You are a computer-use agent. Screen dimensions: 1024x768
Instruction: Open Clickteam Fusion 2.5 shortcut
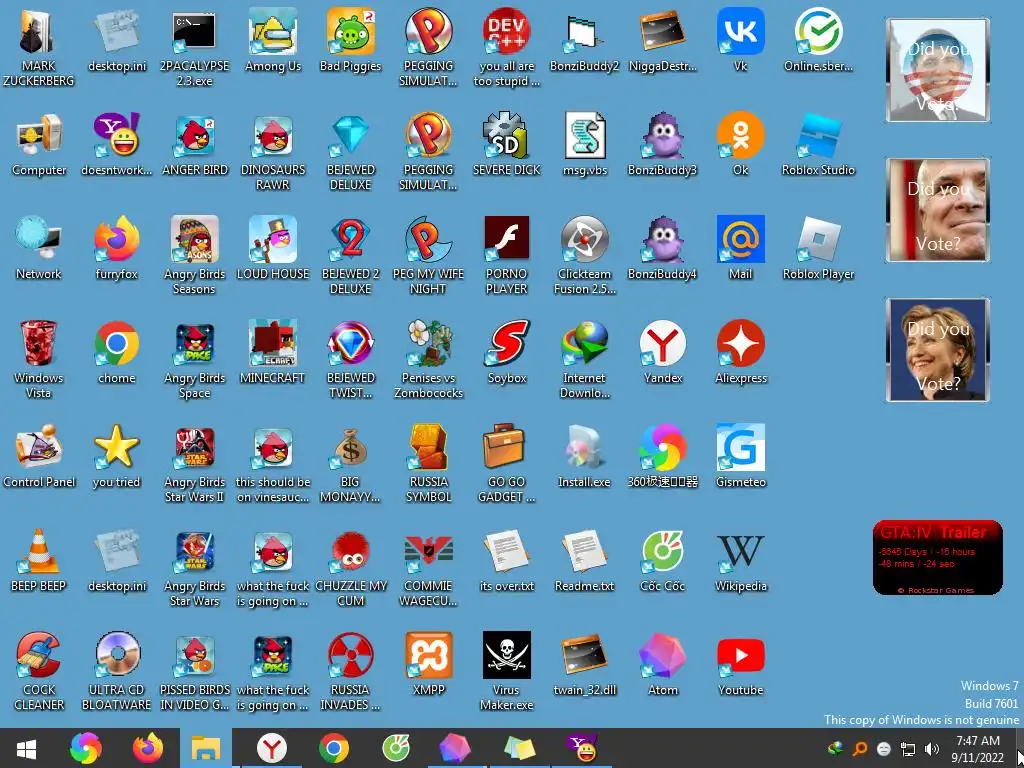click(x=584, y=255)
